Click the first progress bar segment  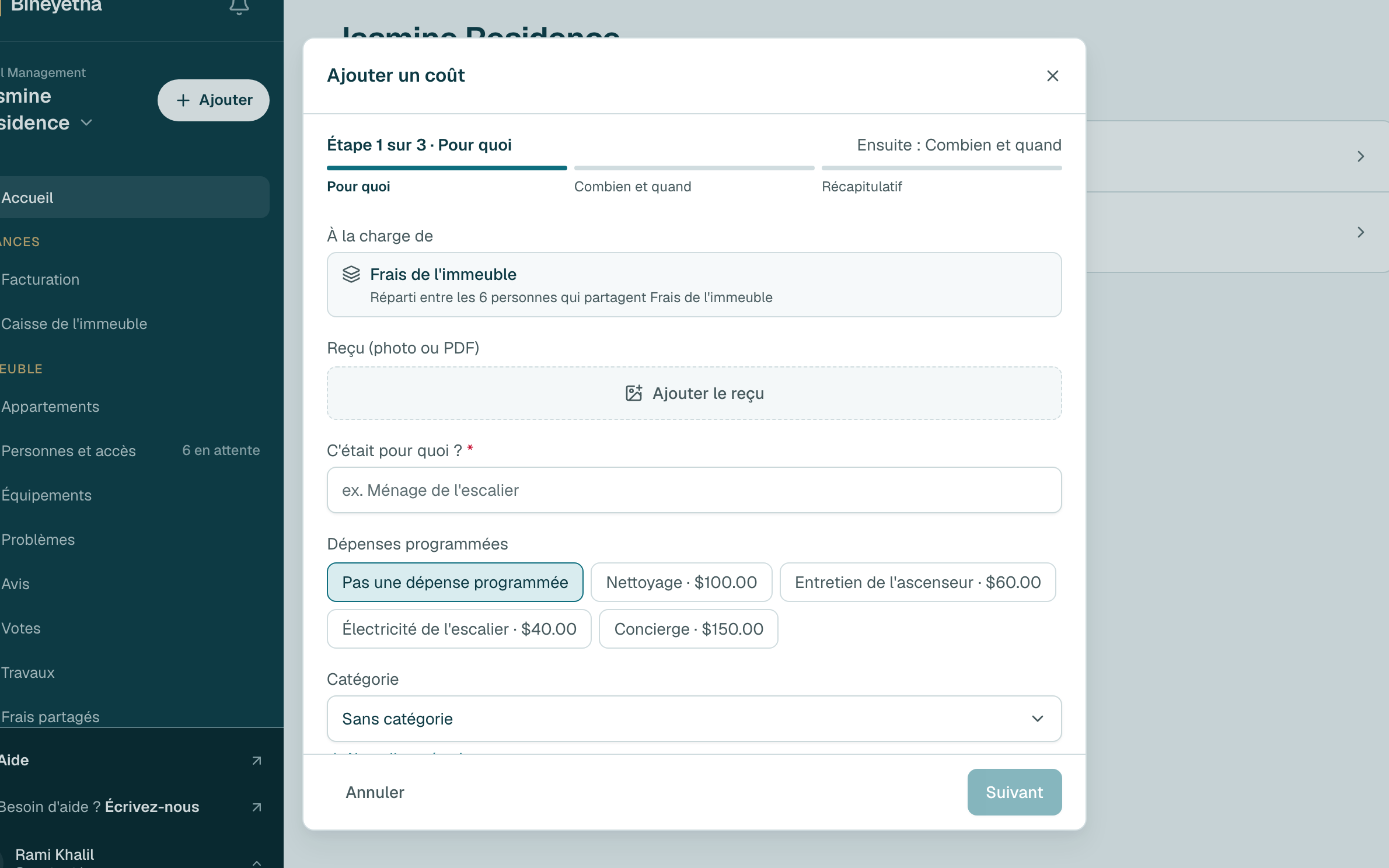point(446,168)
